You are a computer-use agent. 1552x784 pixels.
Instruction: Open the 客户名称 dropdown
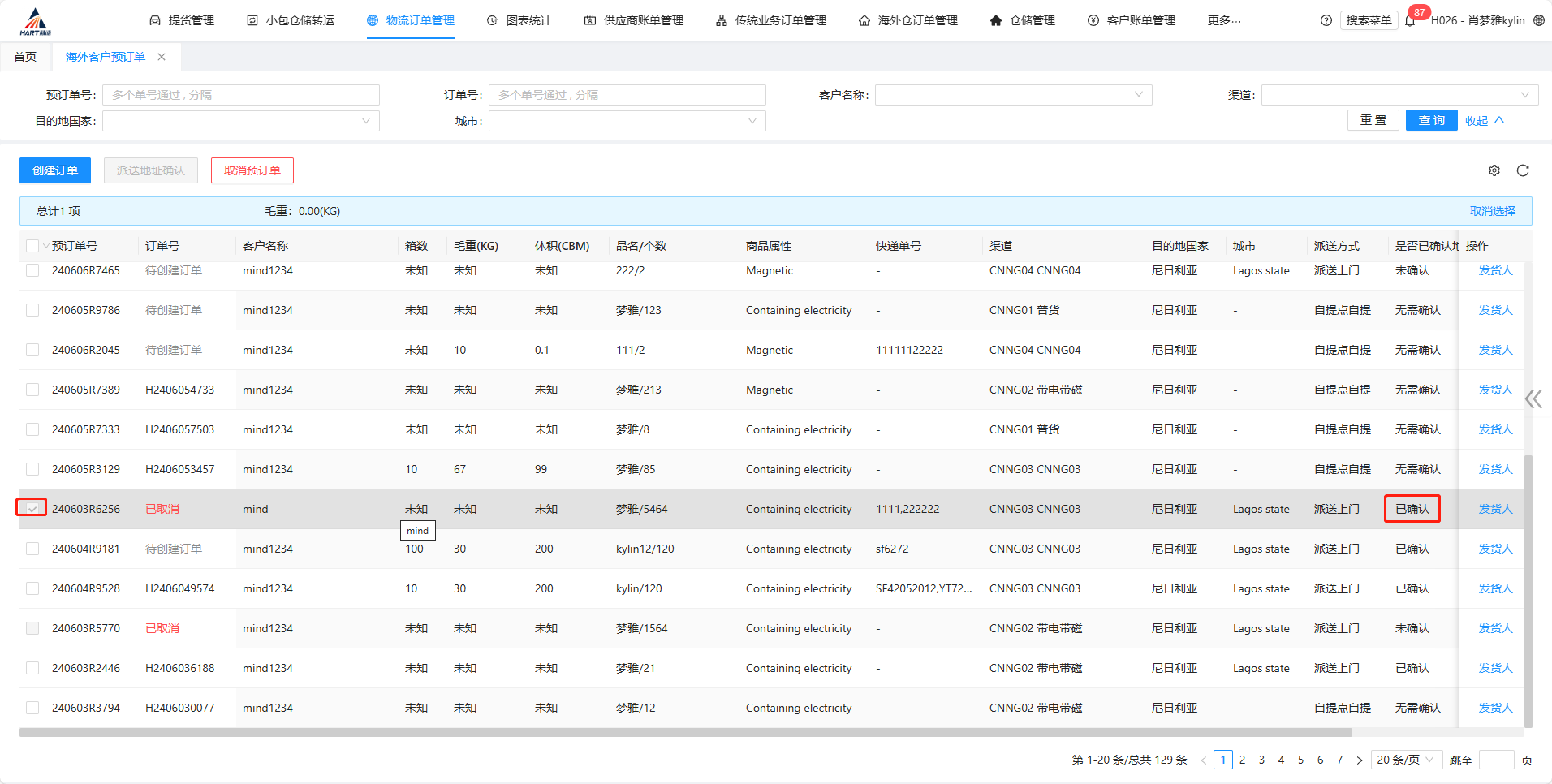(1013, 95)
